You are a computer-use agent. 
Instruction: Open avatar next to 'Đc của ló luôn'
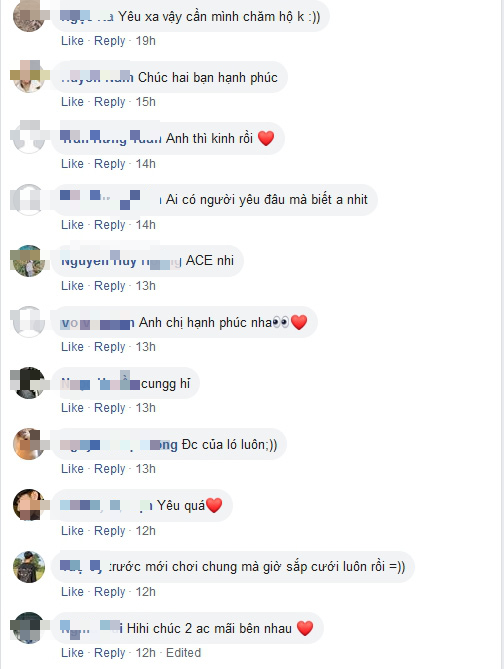pyautogui.click(x=29, y=444)
